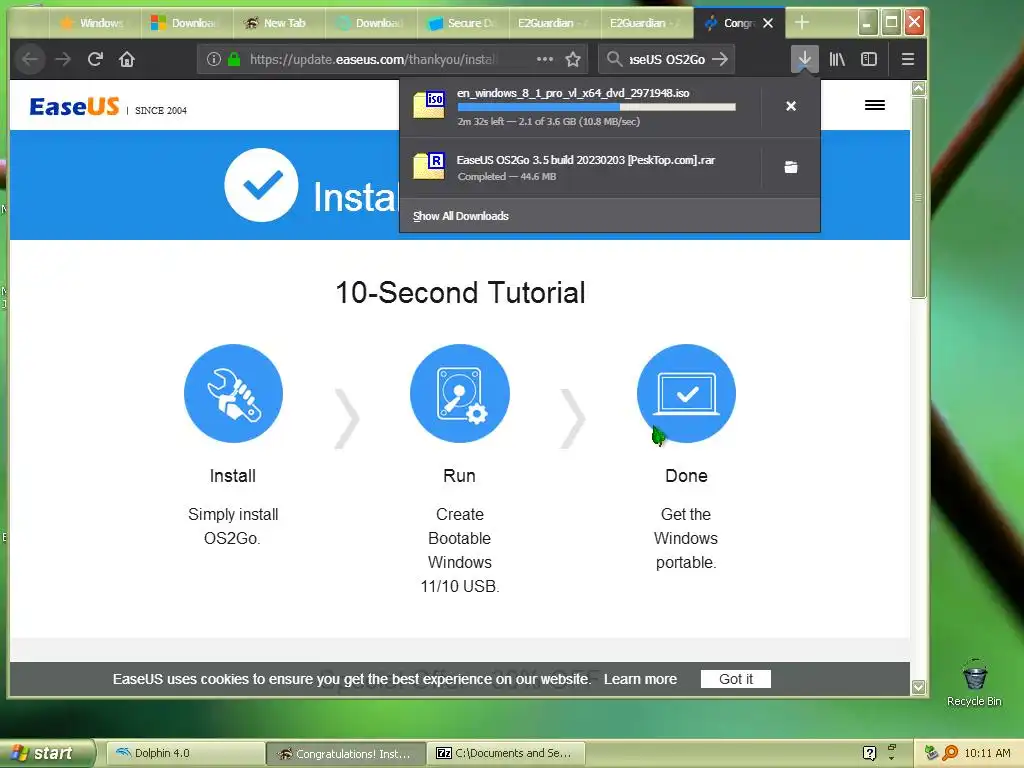Click the back arrow navigation button
The height and width of the screenshot is (768, 1024).
click(30, 59)
